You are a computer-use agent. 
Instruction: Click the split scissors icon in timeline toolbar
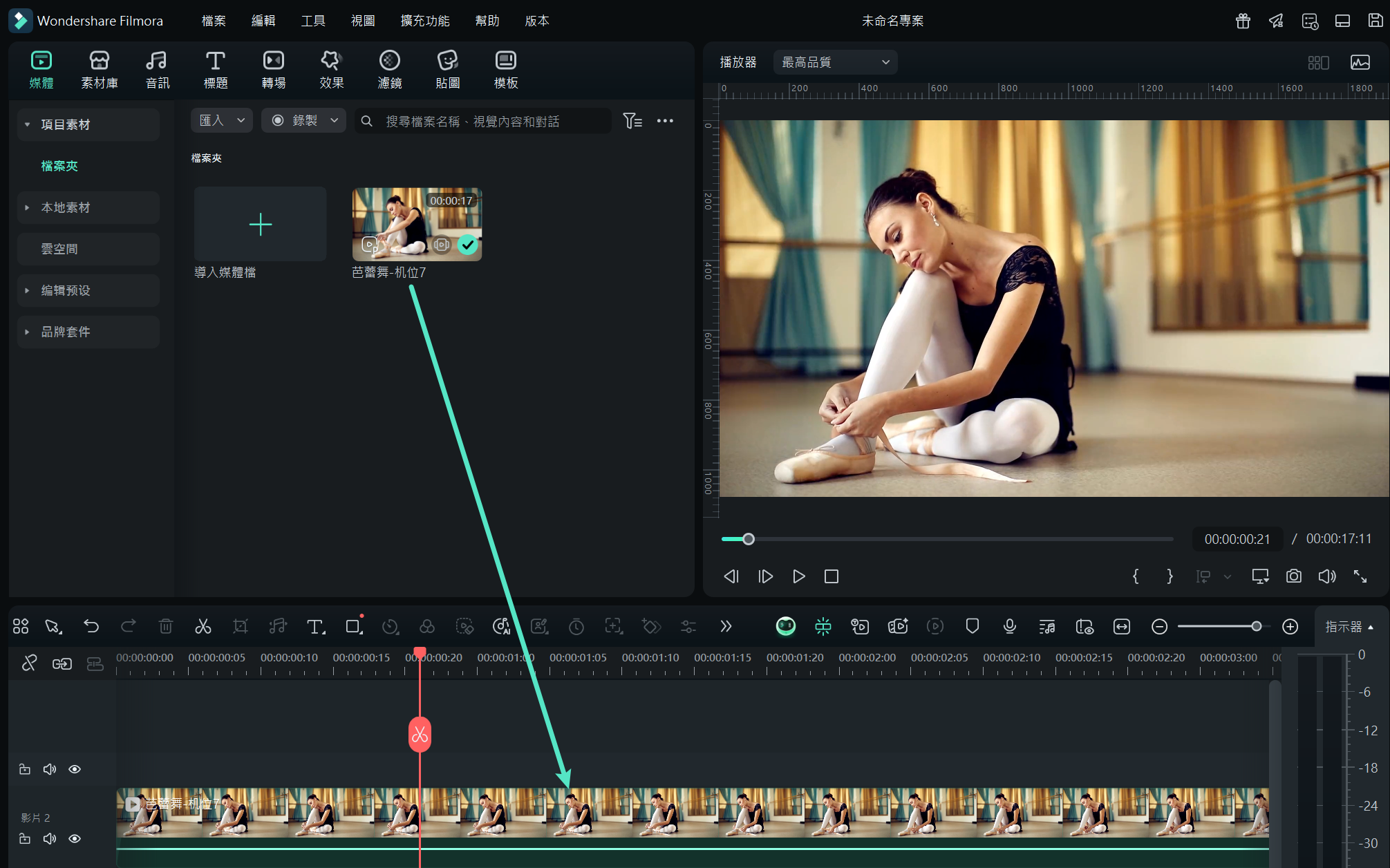[203, 626]
